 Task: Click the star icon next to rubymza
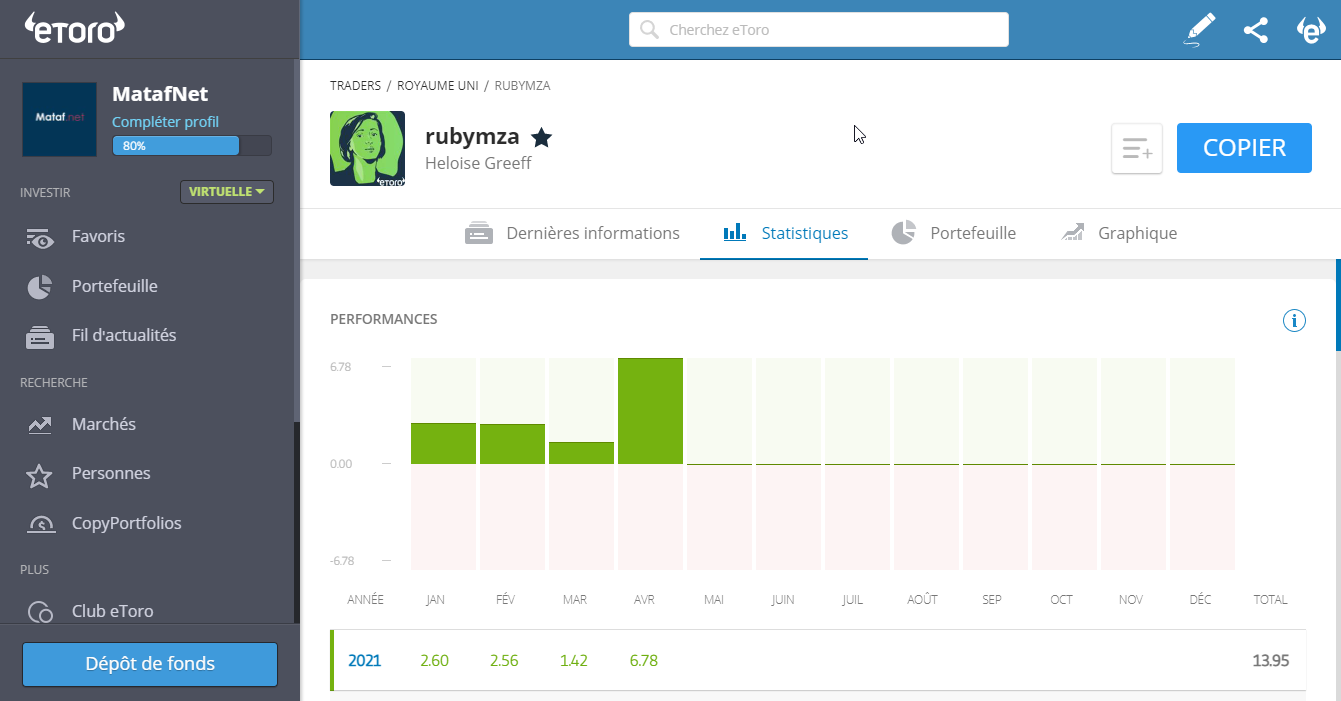tap(541, 137)
